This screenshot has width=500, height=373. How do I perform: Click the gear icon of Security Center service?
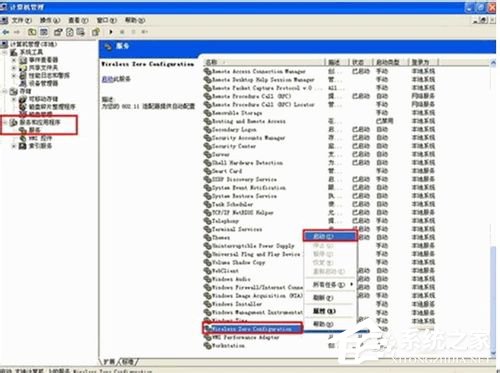207,146
